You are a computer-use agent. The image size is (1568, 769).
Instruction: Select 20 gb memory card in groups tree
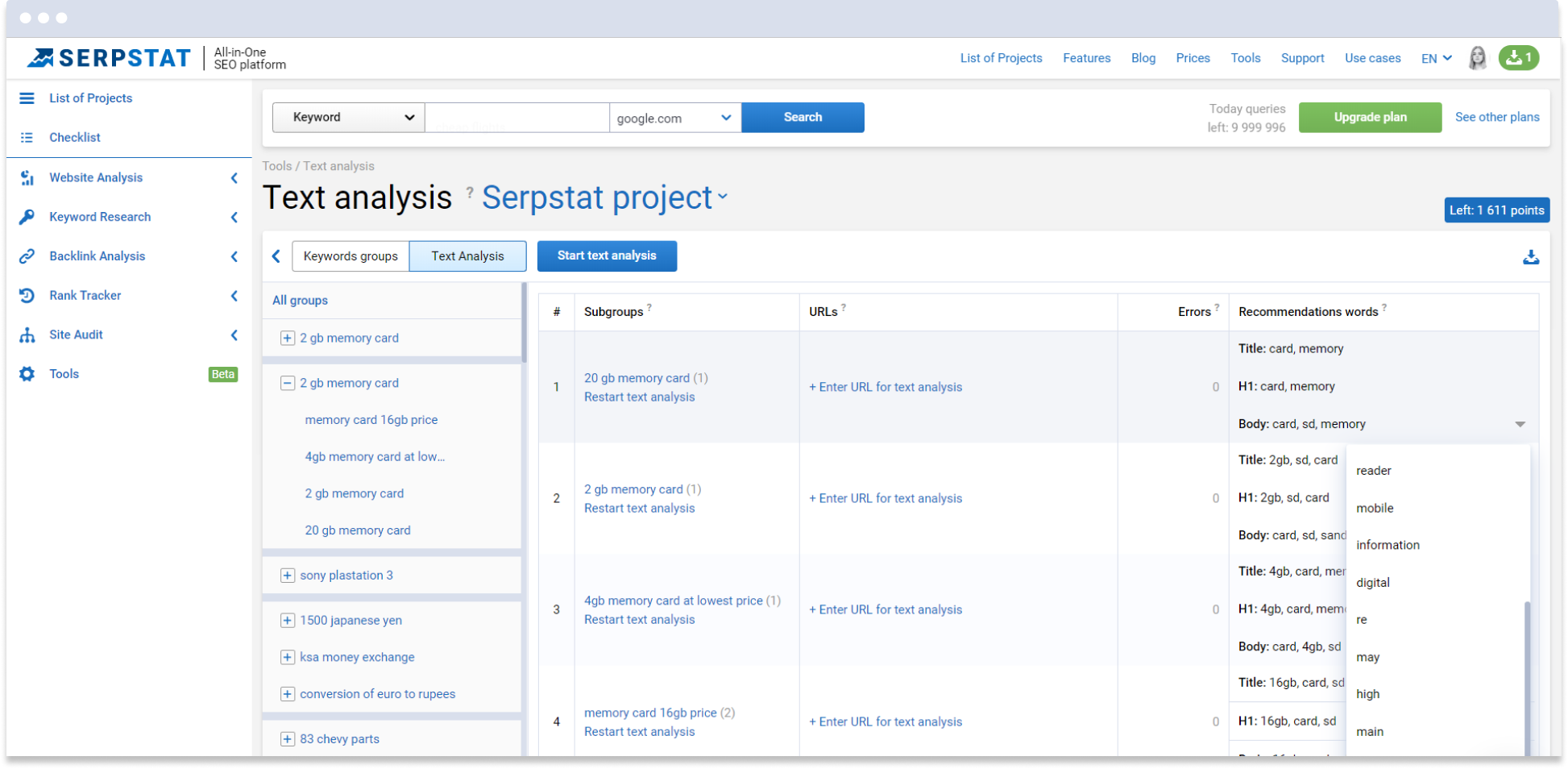358,531
